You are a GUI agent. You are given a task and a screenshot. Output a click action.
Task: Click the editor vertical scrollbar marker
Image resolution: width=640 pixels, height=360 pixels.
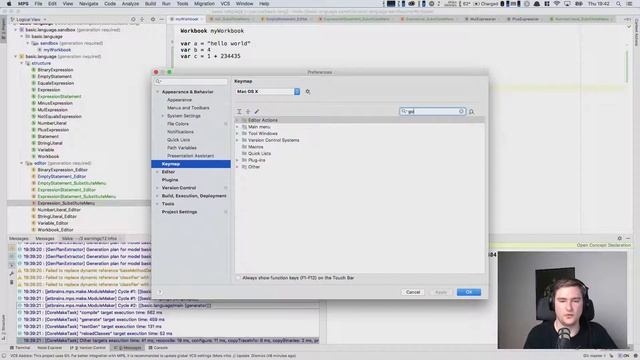coord(627,66)
